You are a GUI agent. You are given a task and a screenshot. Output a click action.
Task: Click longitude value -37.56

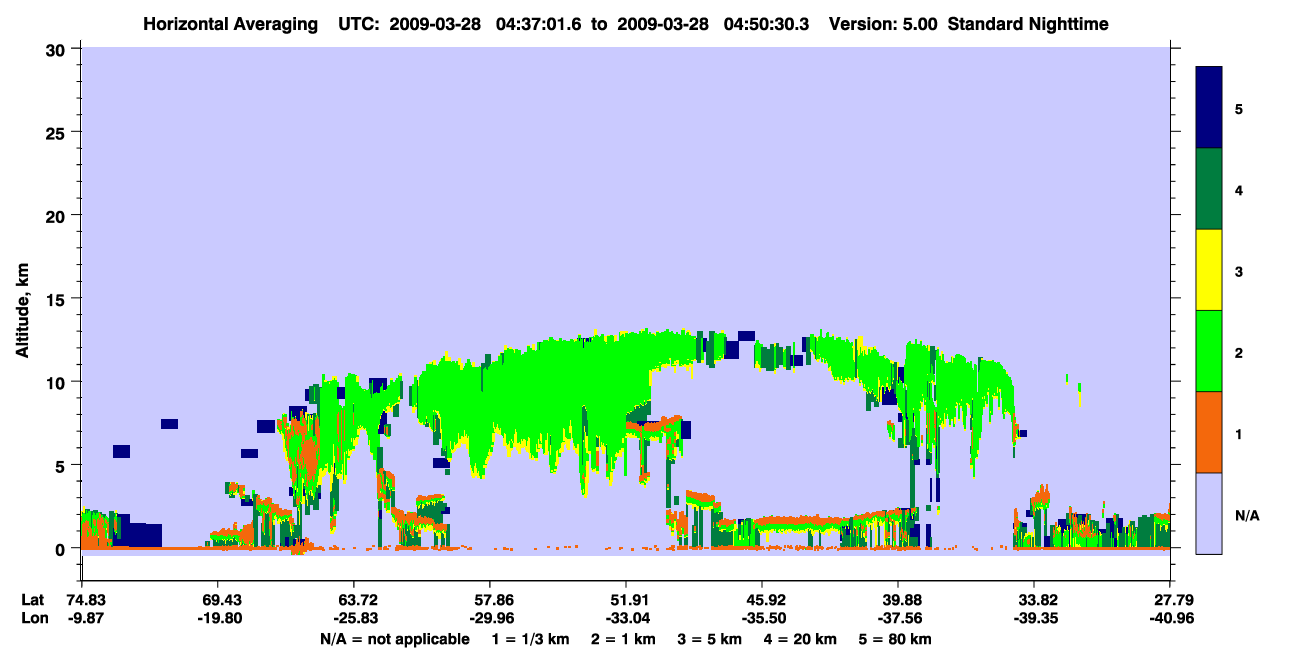pyautogui.click(x=898, y=618)
